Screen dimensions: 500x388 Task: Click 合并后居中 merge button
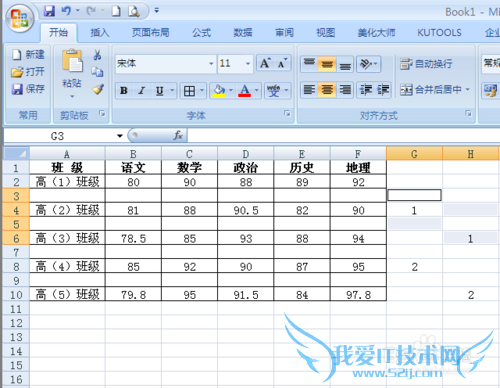click(431, 89)
